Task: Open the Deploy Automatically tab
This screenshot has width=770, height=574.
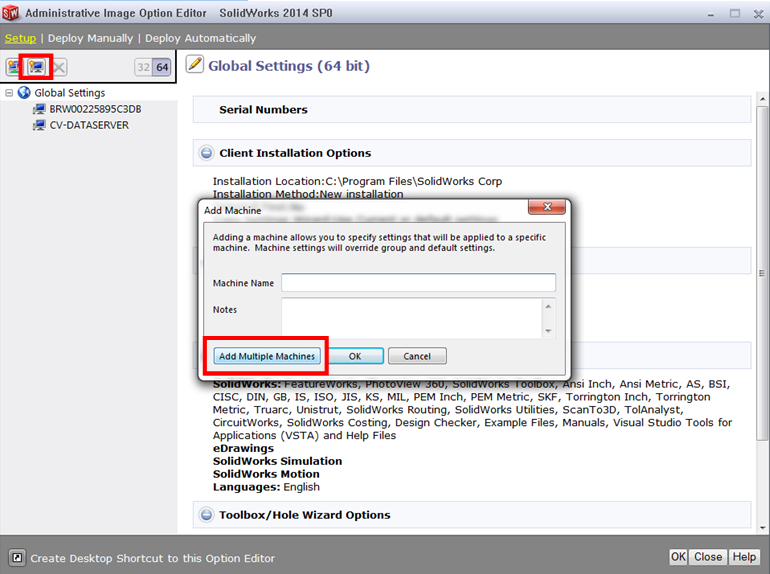Action: pyautogui.click(x=200, y=38)
